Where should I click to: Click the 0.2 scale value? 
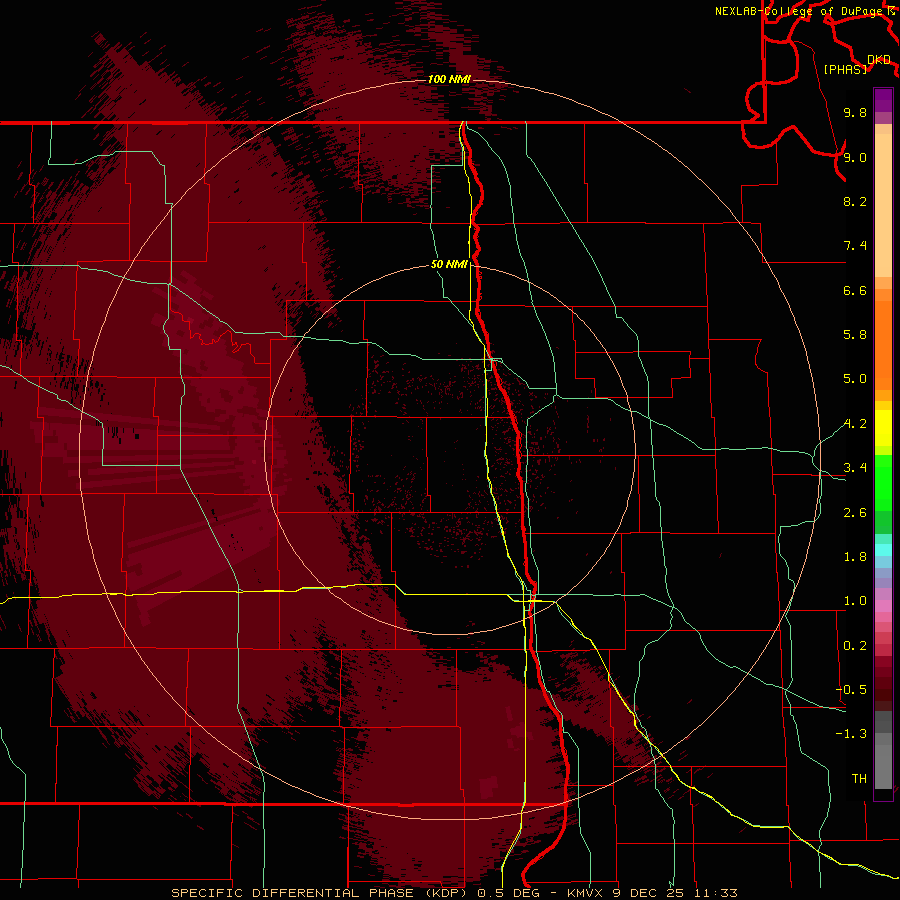pyautogui.click(x=855, y=646)
